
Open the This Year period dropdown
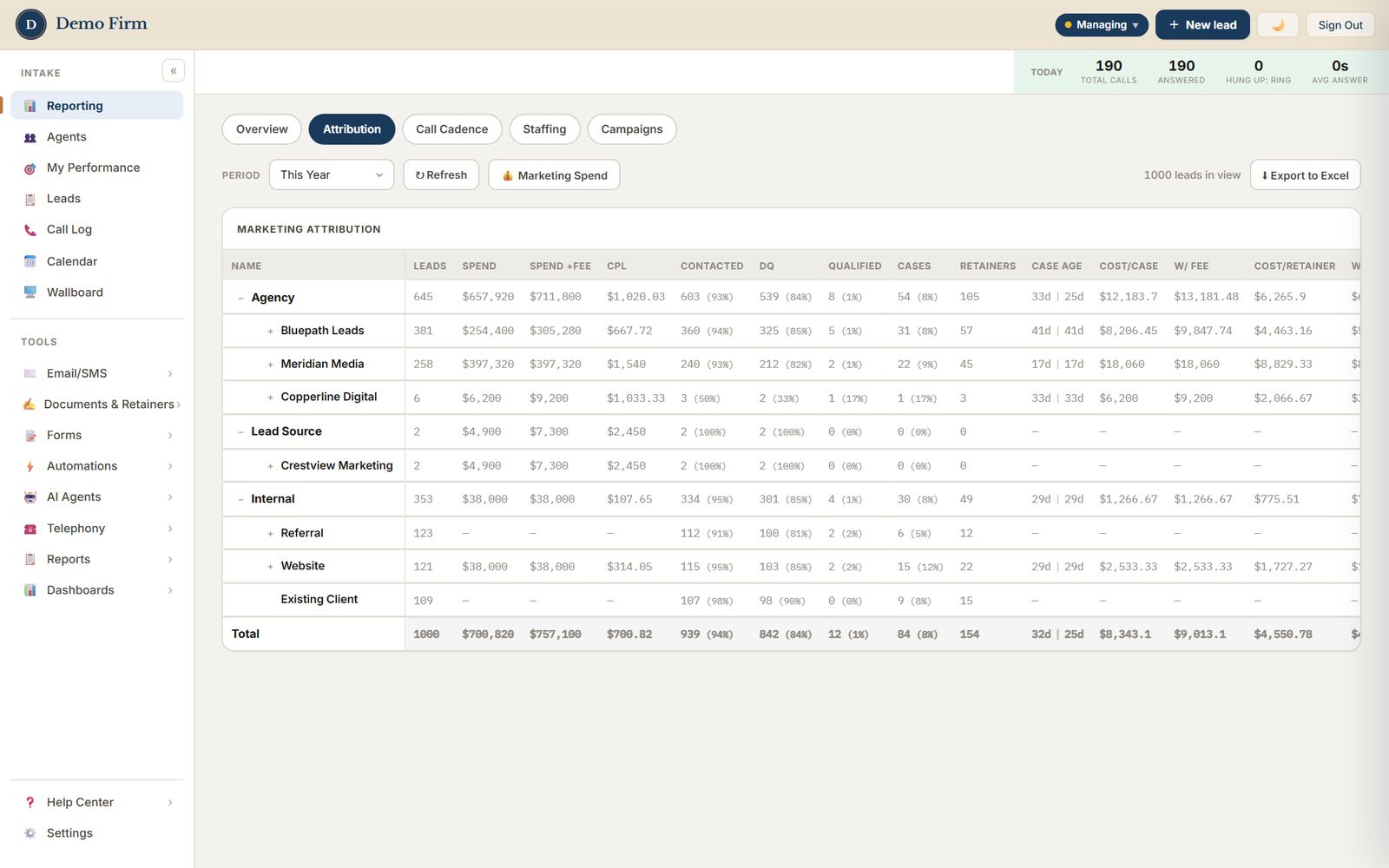tap(332, 175)
